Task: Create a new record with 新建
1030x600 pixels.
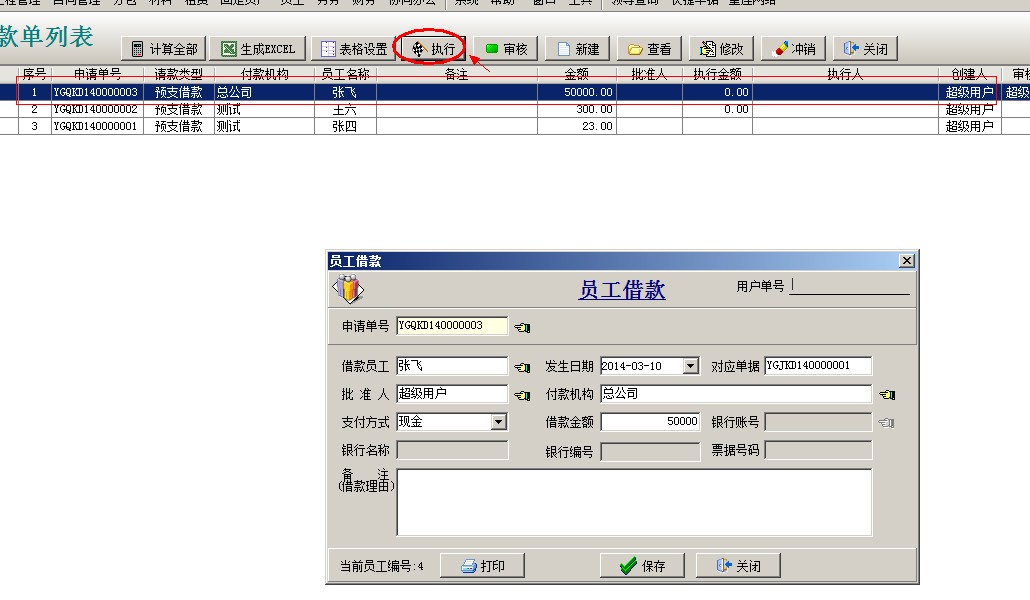Action: pos(578,49)
